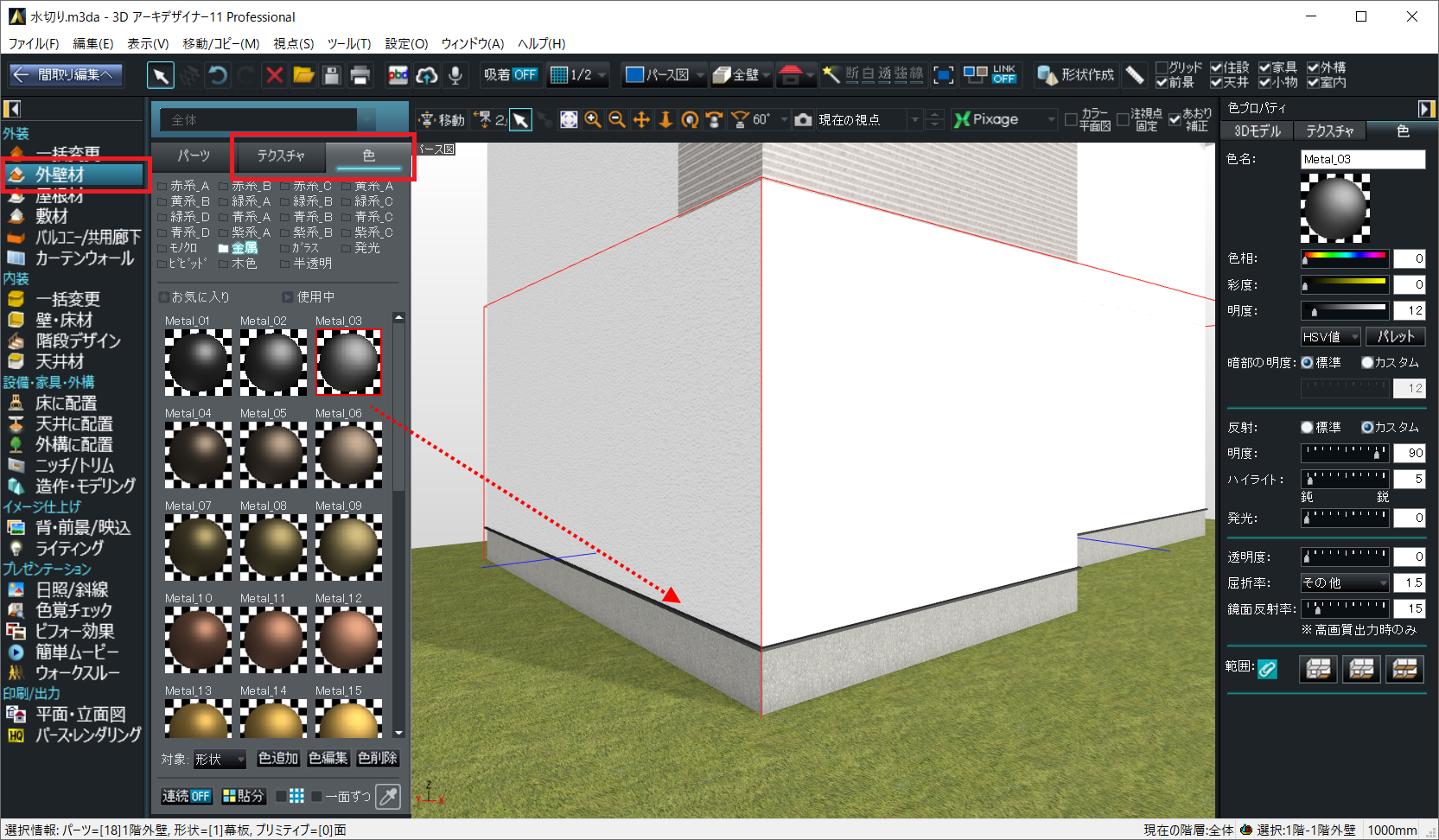The image size is (1439, 840).
Task: Click the open folder icon
Action: click(303, 75)
